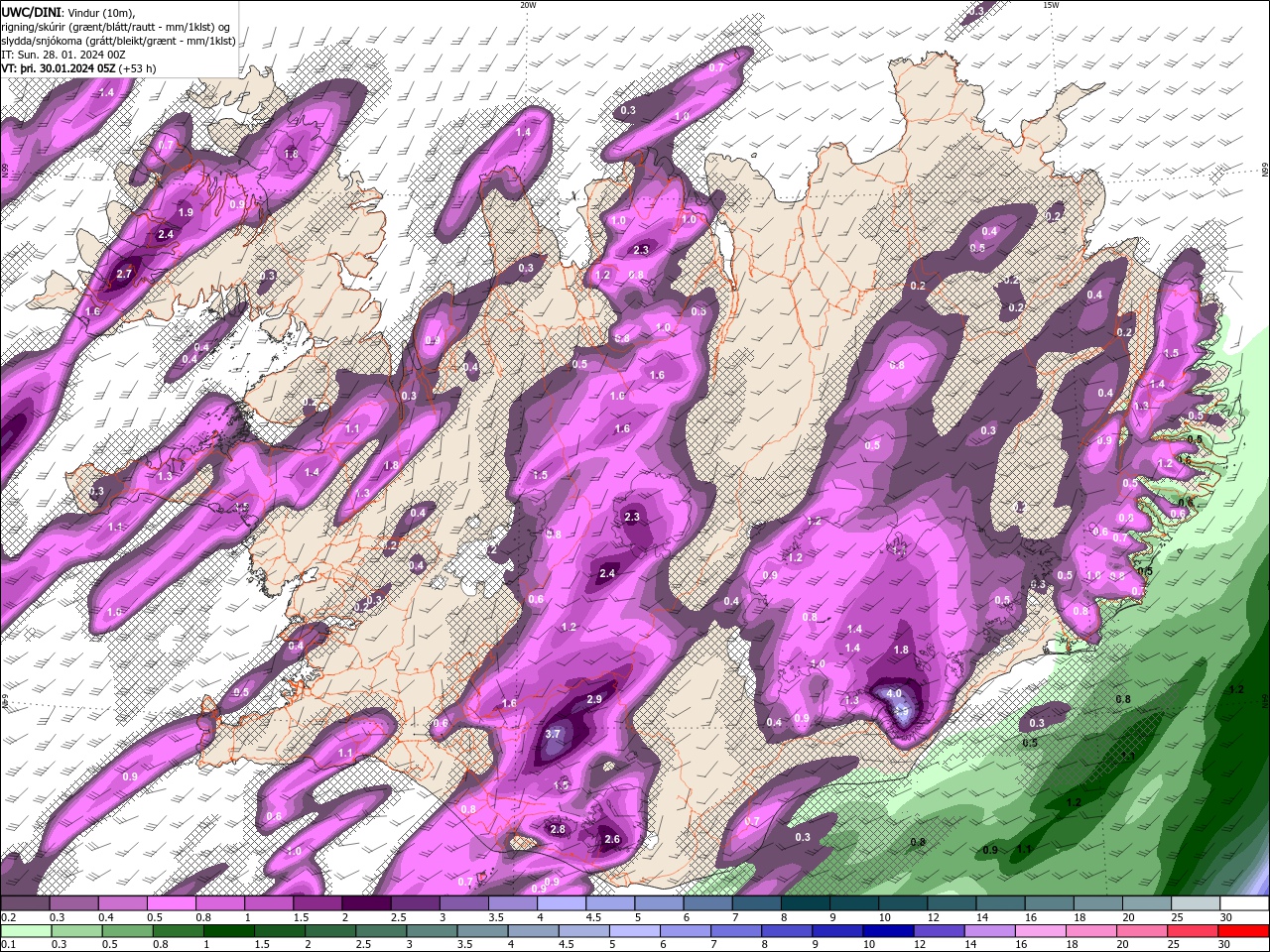Click the 2.9 precipitation value on the map
Screen dimensions: 1270x952
pos(594,699)
